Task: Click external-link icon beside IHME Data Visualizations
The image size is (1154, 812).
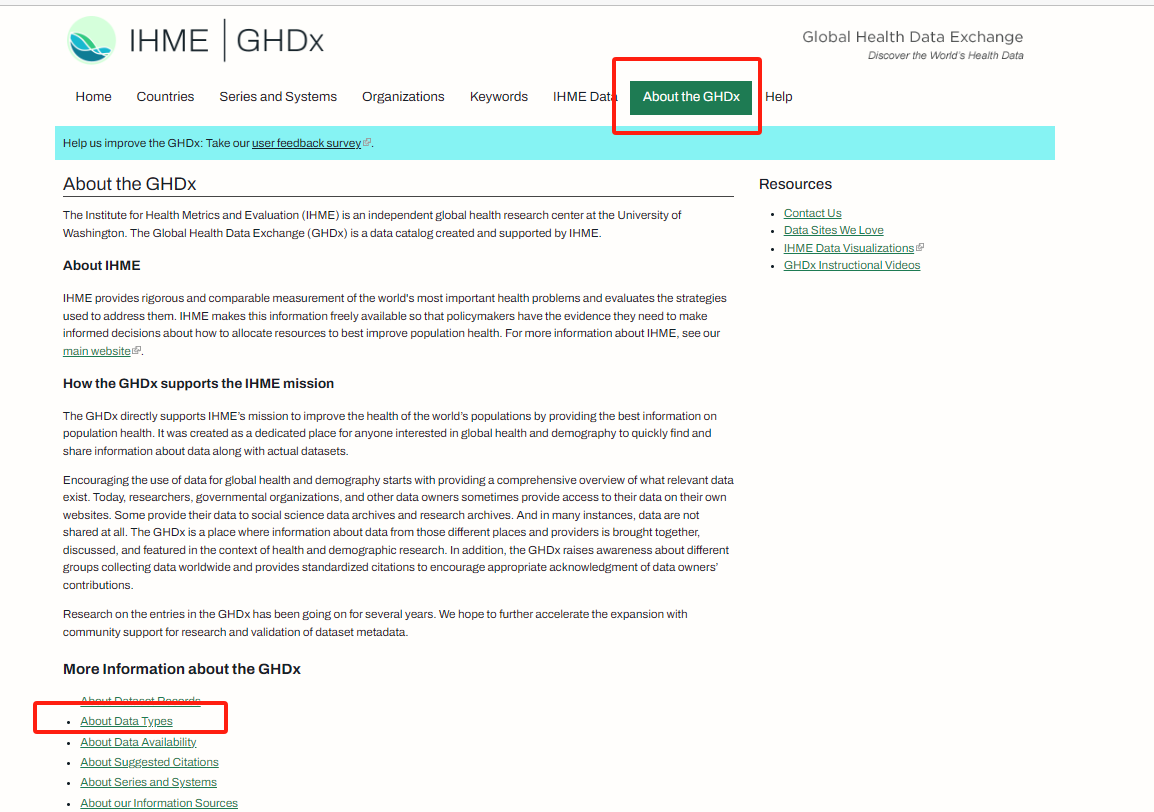Action: (x=920, y=247)
